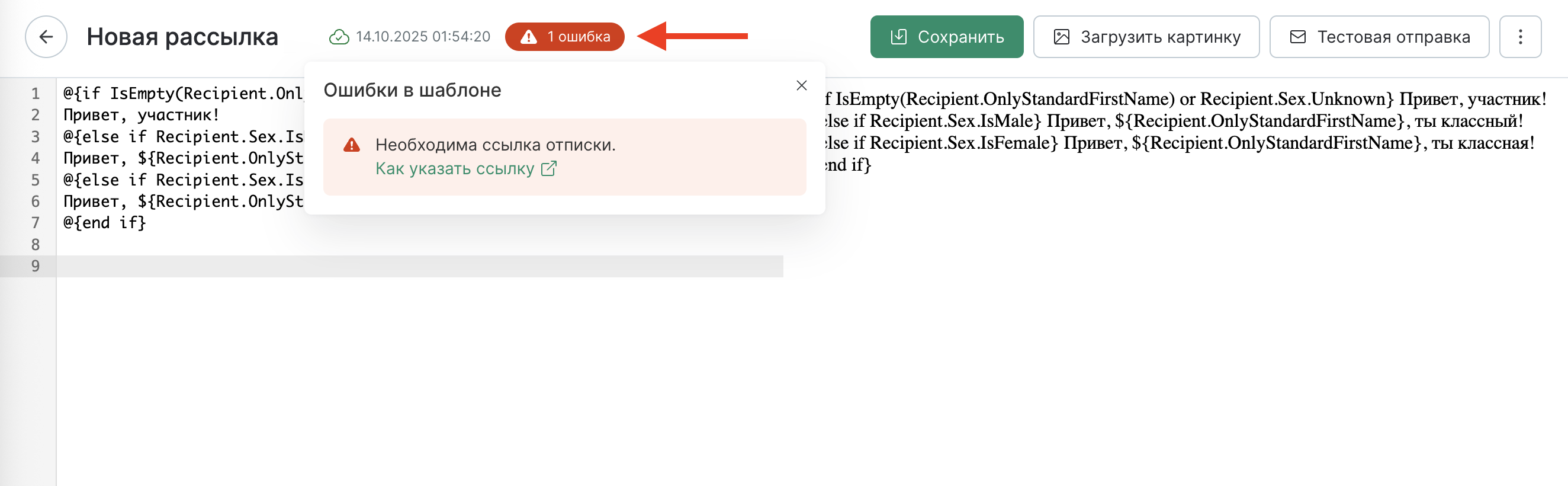Screen dimensions: 1568x486
Task: Click the back arrow button
Action: [46, 37]
